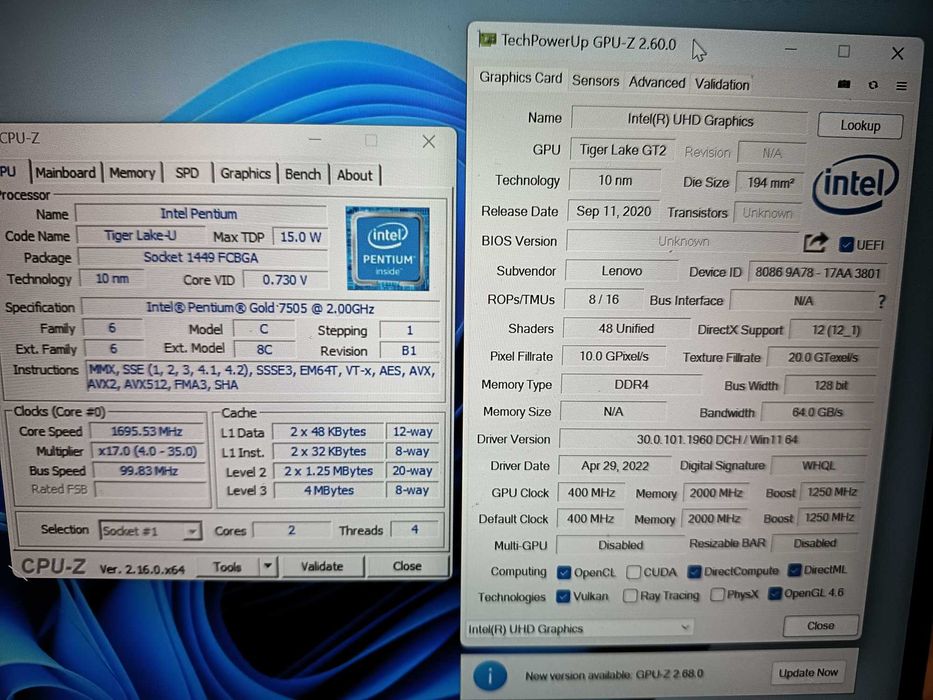Click the Close button in GPU-Z
Image resolution: width=933 pixels, height=700 pixels.
(x=821, y=626)
